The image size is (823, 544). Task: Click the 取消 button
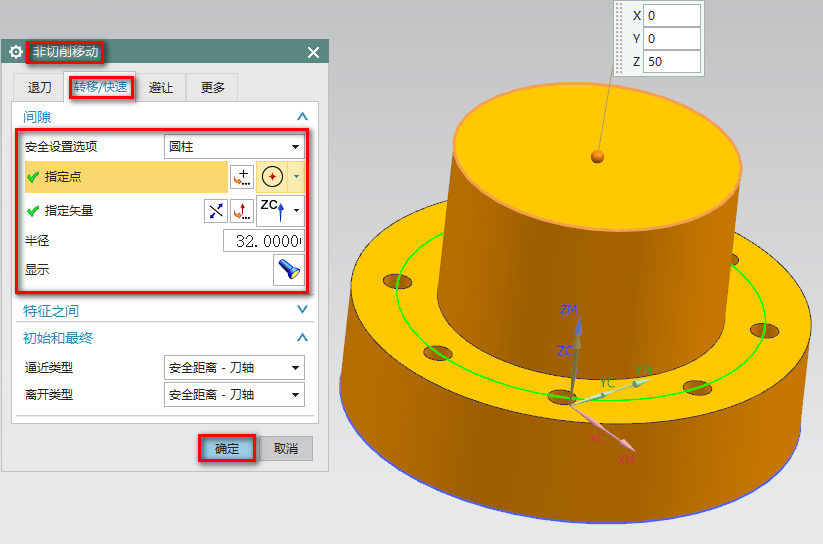(286, 449)
